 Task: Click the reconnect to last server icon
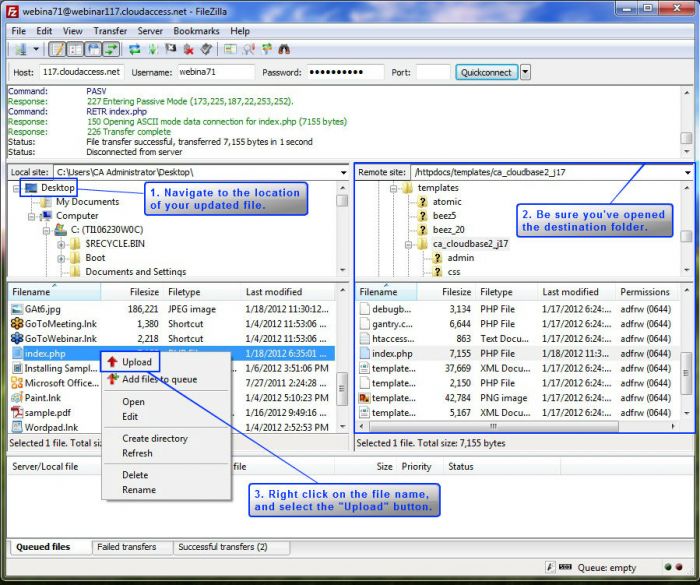(206, 49)
